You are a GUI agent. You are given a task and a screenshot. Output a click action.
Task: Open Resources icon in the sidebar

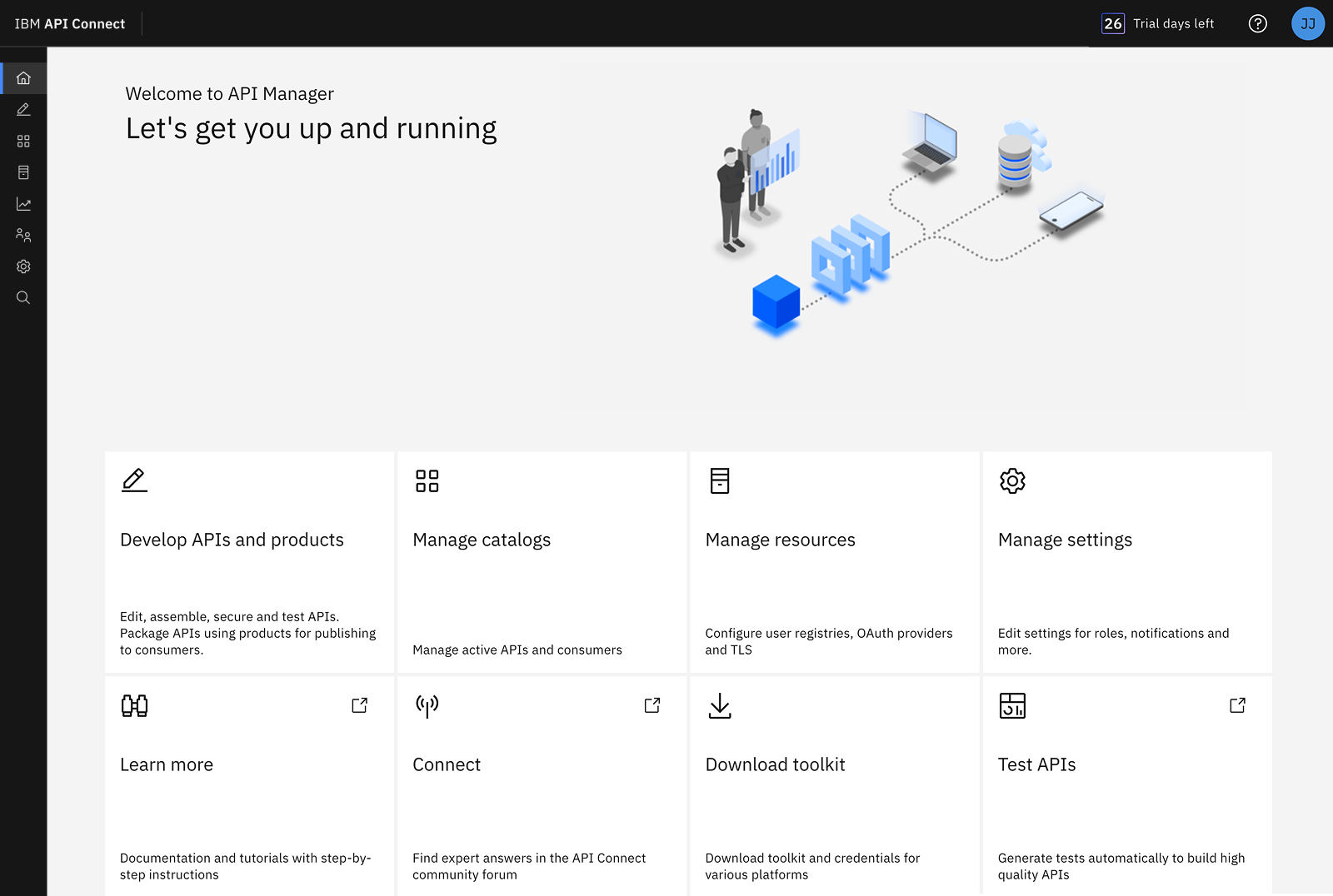[x=23, y=172]
